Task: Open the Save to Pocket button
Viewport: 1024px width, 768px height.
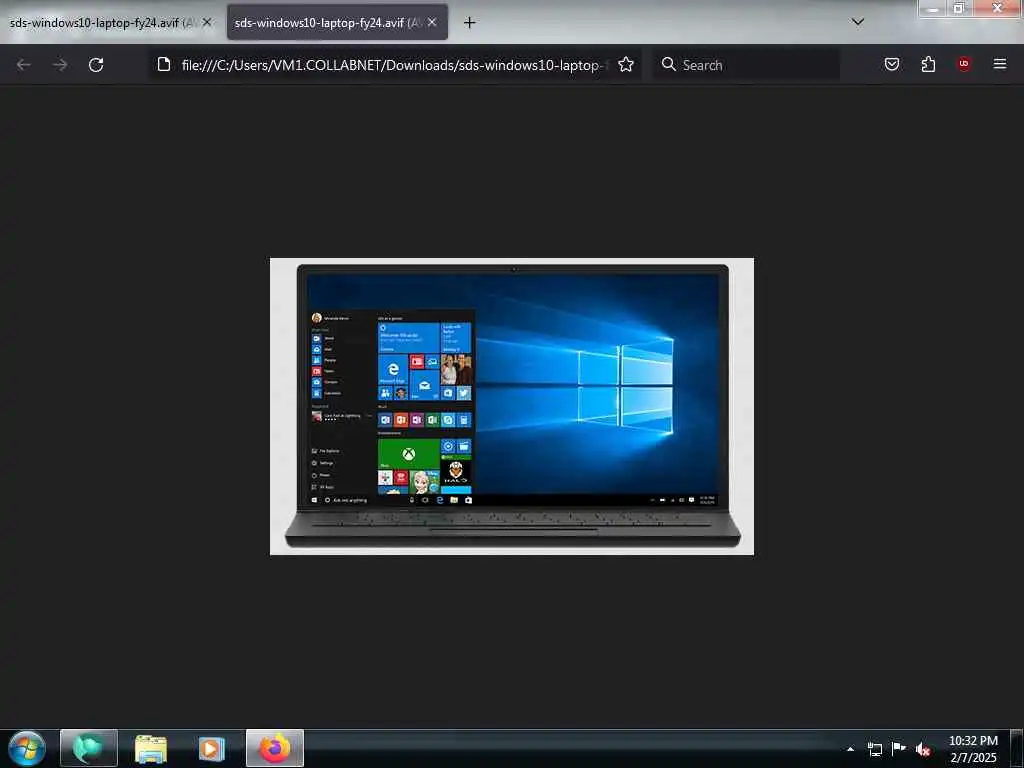Action: point(891,64)
